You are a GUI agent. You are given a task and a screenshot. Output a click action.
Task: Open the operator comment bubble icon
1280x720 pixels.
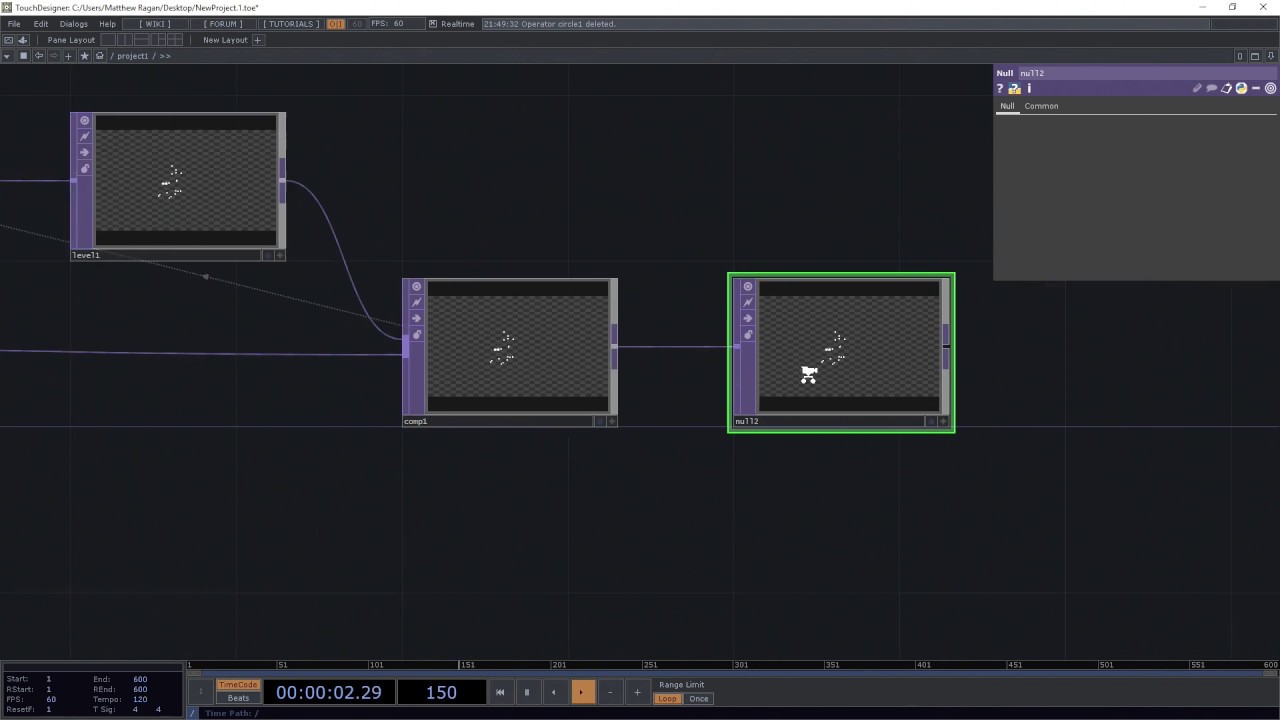(1211, 89)
